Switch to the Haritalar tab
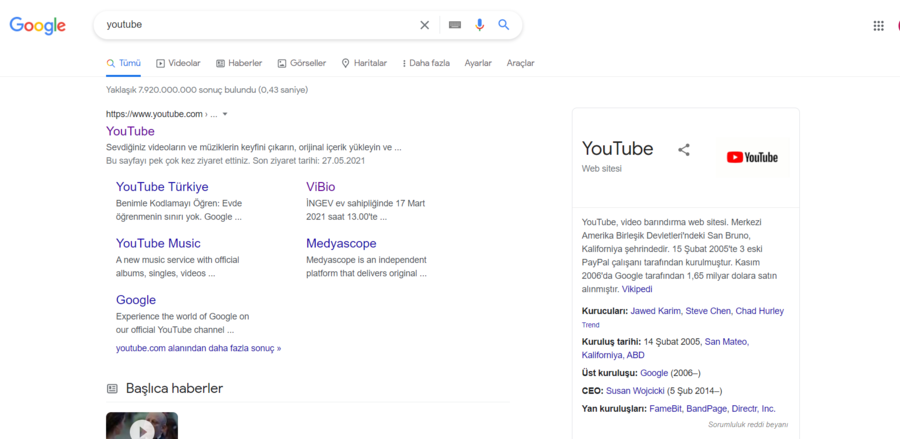 pos(364,63)
